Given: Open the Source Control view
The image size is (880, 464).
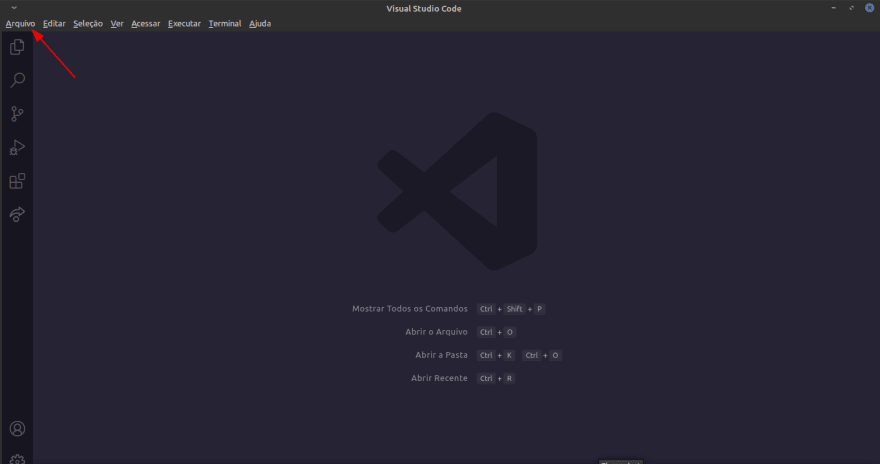Looking at the screenshot, I should [x=17, y=114].
